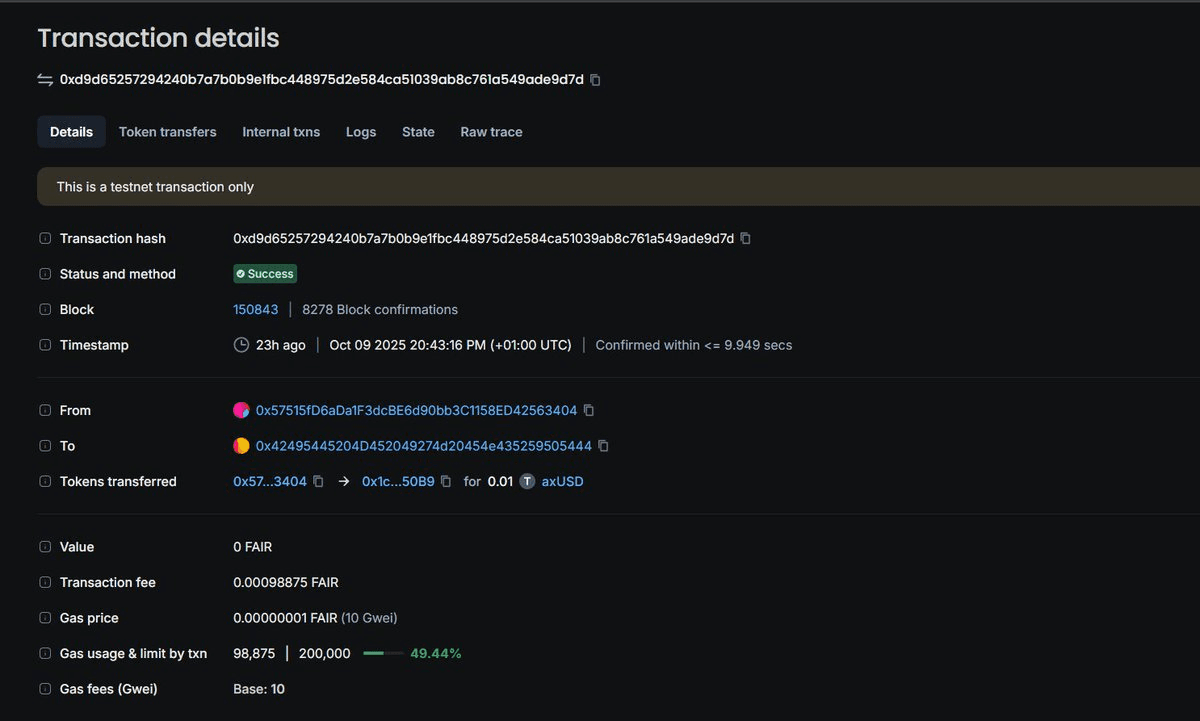Open the From address 0x57515f link

pyautogui.click(x=416, y=411)
